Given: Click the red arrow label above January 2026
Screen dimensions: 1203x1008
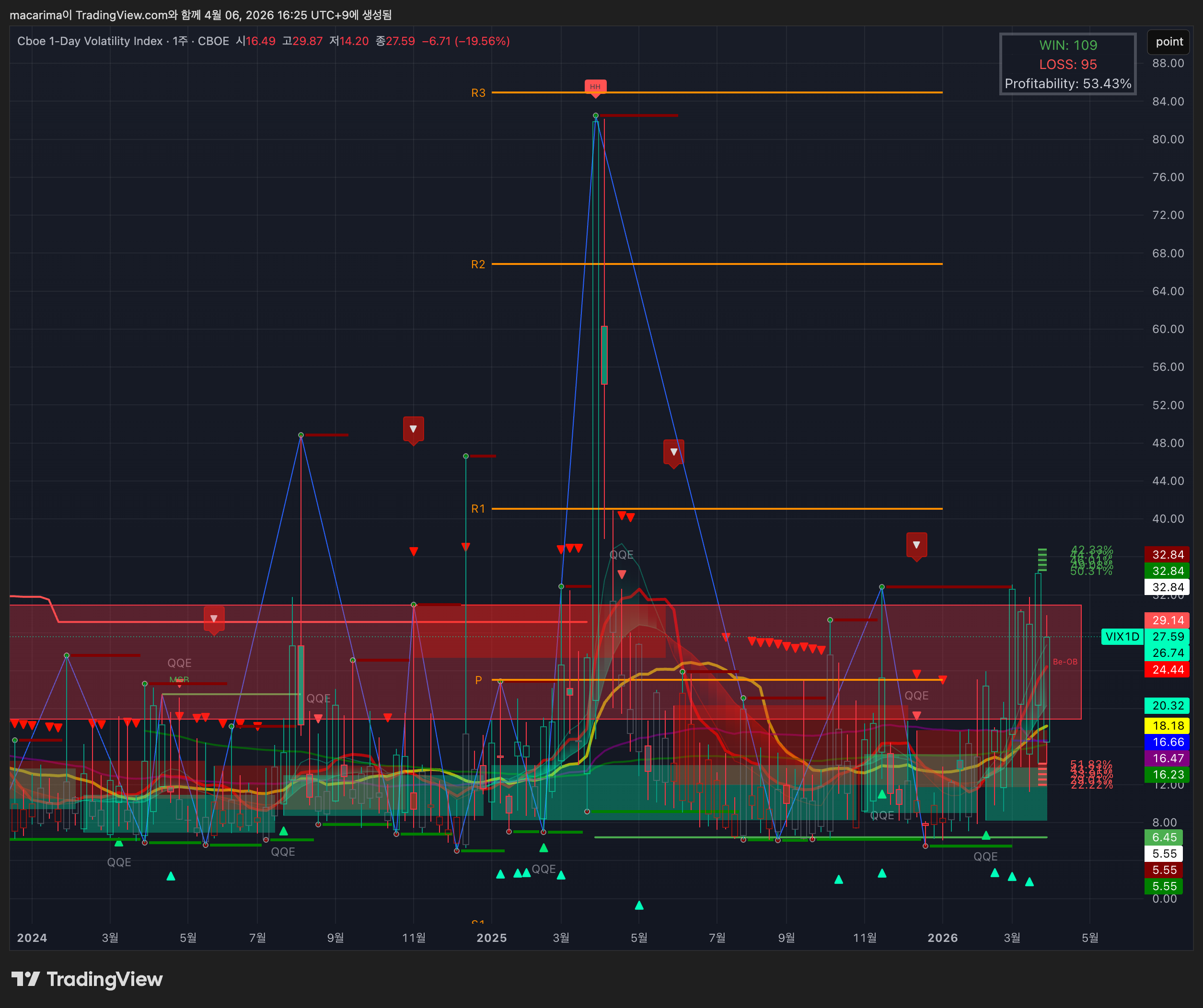Looking at the screenshot, I should click(916, 545).
